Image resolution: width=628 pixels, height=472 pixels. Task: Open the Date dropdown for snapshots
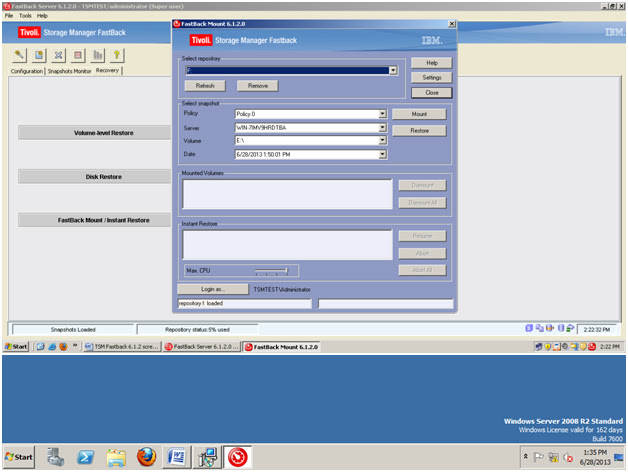[x=382, y=154]
